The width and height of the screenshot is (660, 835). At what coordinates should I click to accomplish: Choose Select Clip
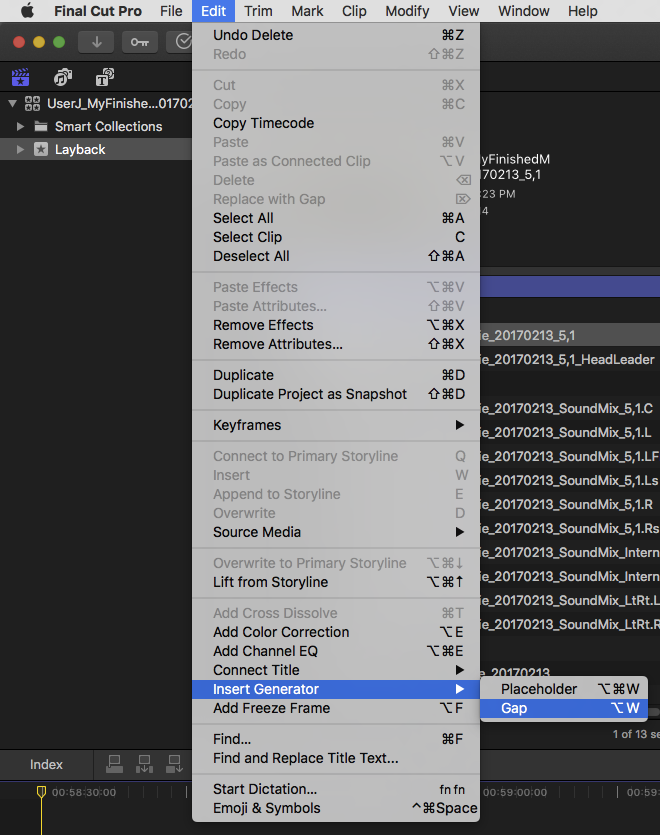pos(336,237)
